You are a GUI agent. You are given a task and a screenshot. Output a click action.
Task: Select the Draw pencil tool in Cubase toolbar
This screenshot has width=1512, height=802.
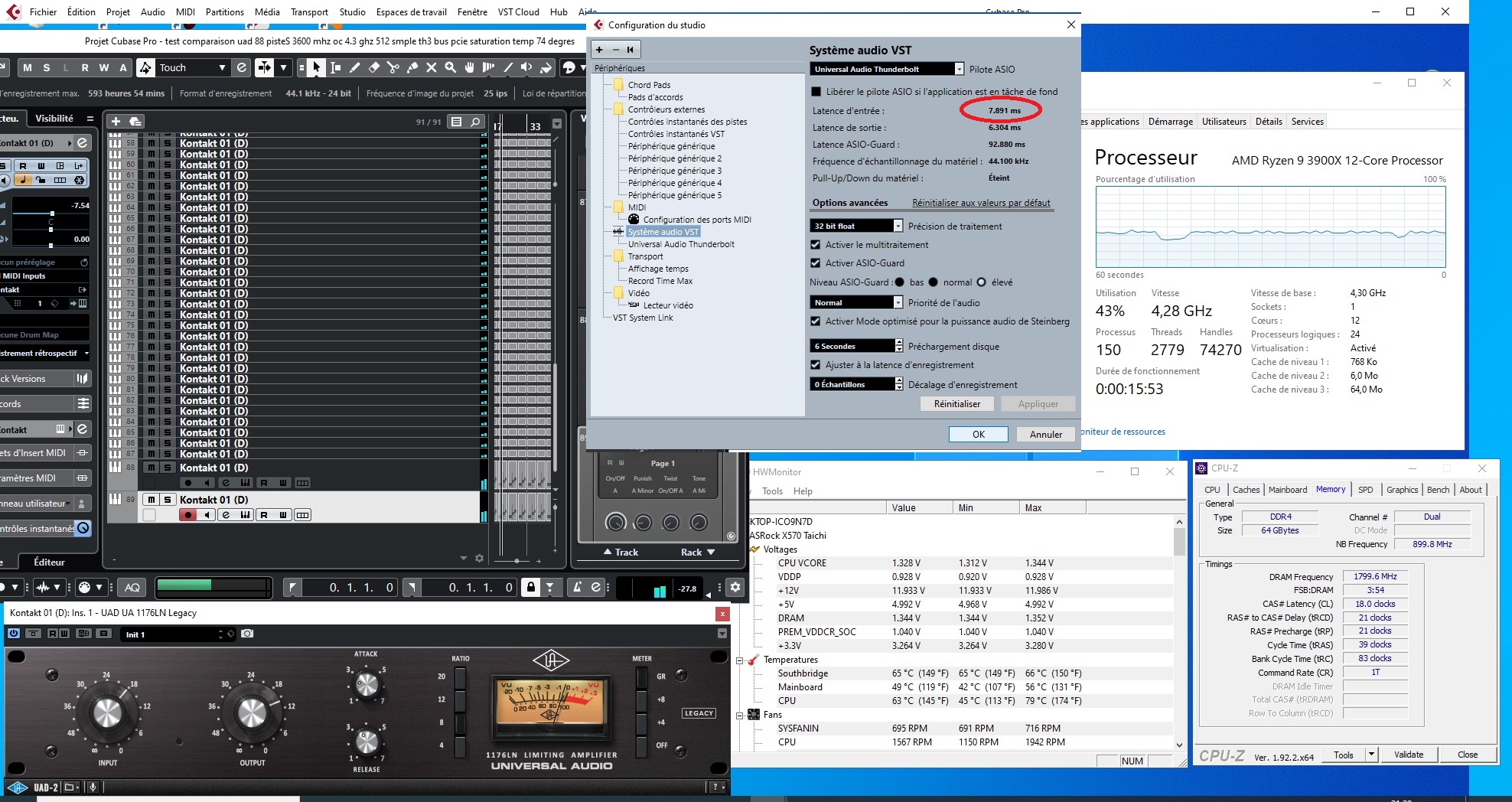coord(355,68)
